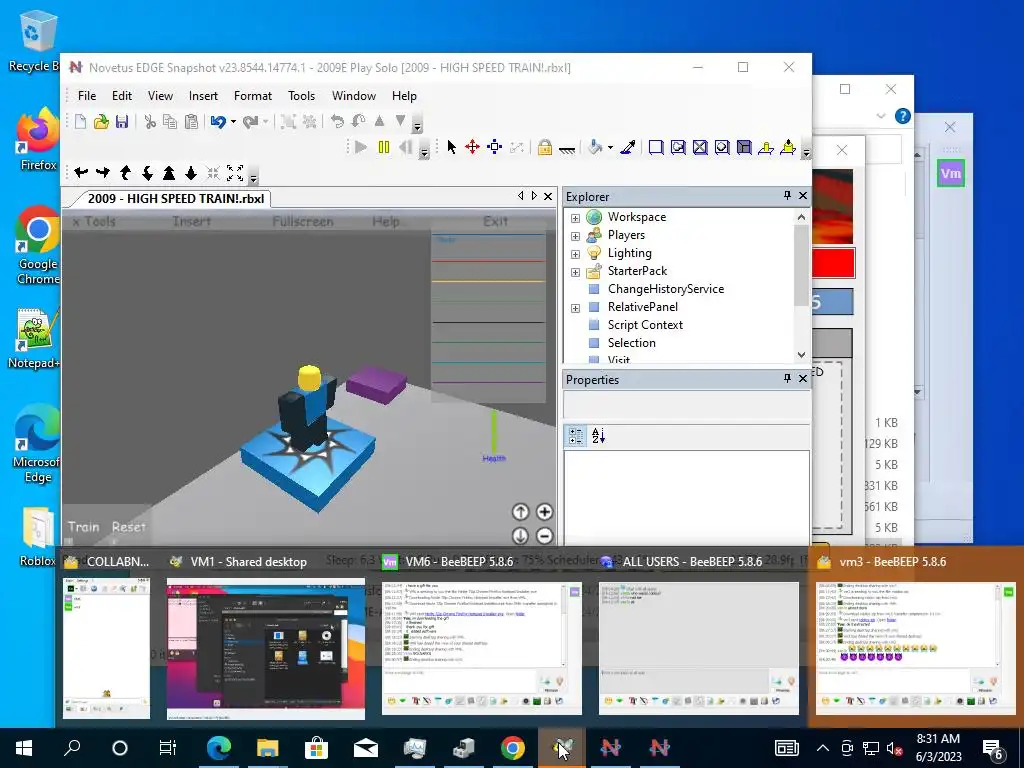Open the Insert menu
1024x768 pixels.
click(x=203, y=95)
